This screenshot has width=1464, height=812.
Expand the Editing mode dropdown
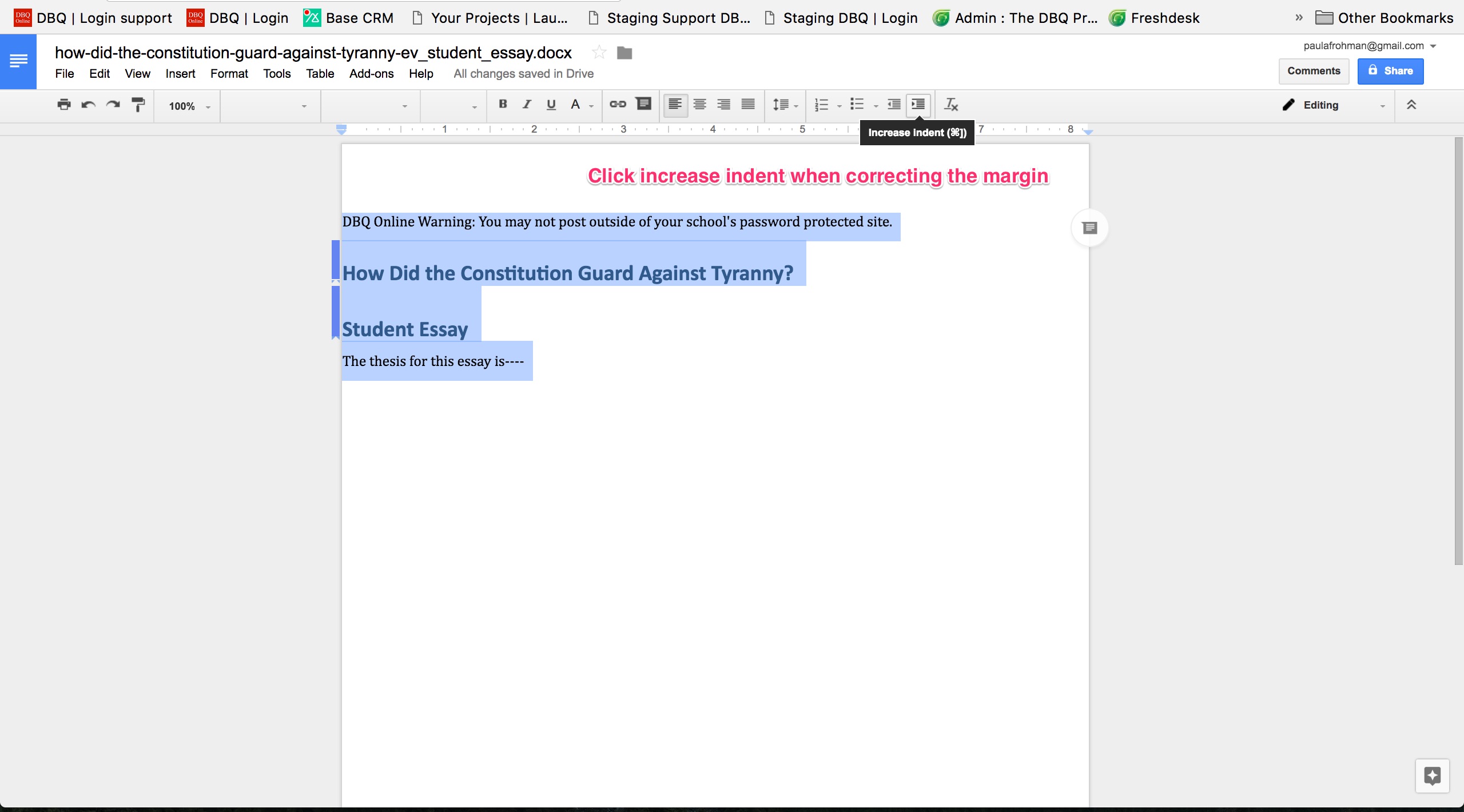point(1333,105)
